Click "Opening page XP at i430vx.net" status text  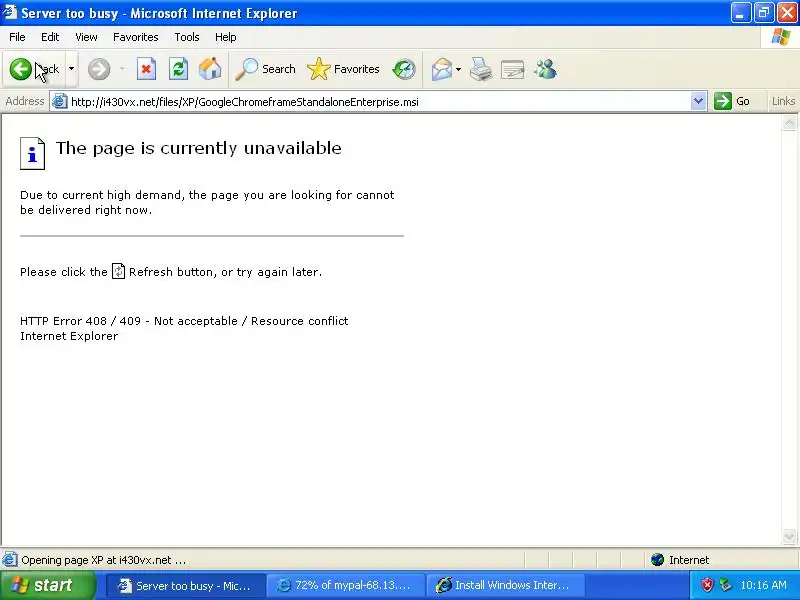(x=104, y=560)
